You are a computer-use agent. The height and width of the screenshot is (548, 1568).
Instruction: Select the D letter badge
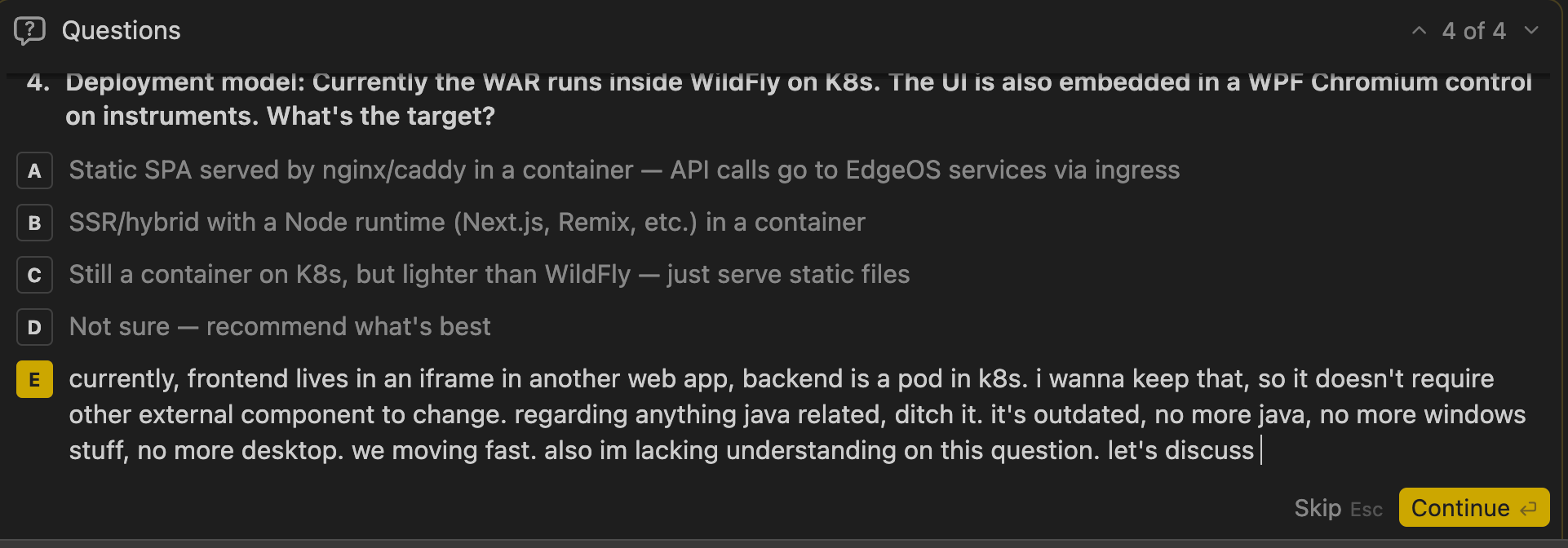pyautogui.click(x=34, y=327)
